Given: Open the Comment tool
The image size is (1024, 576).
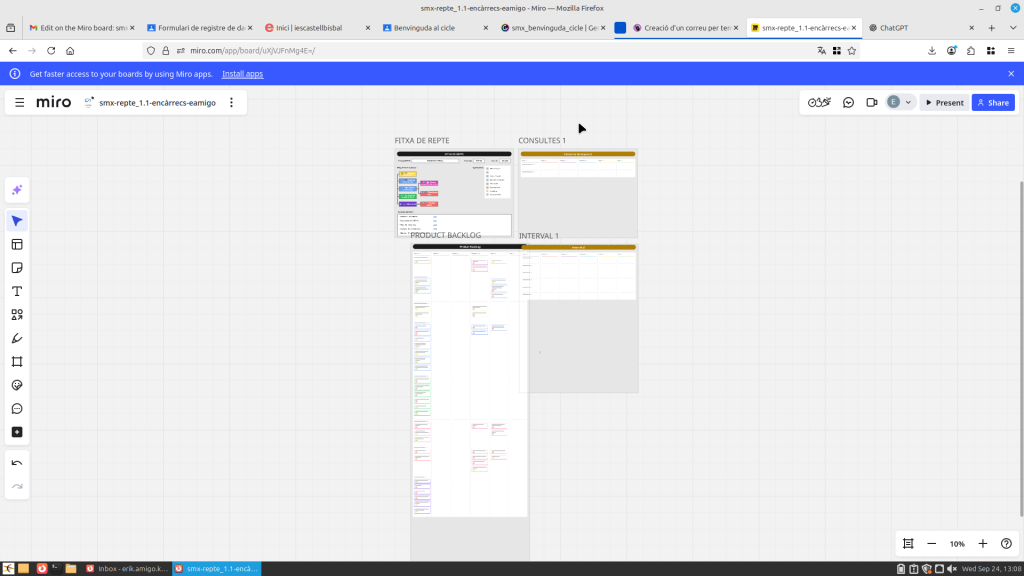Looking at the screenshot, I should coord(17,409).
